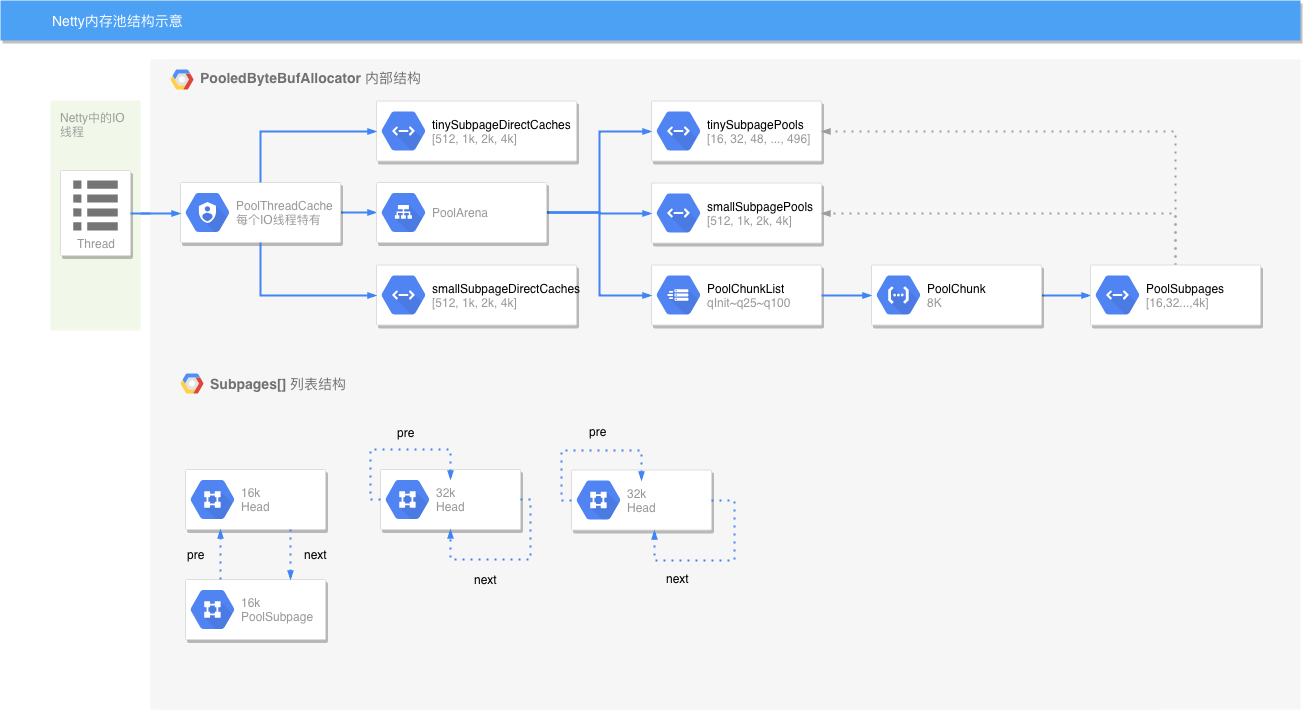Select the '8K' text under PoolChunk

934,302
